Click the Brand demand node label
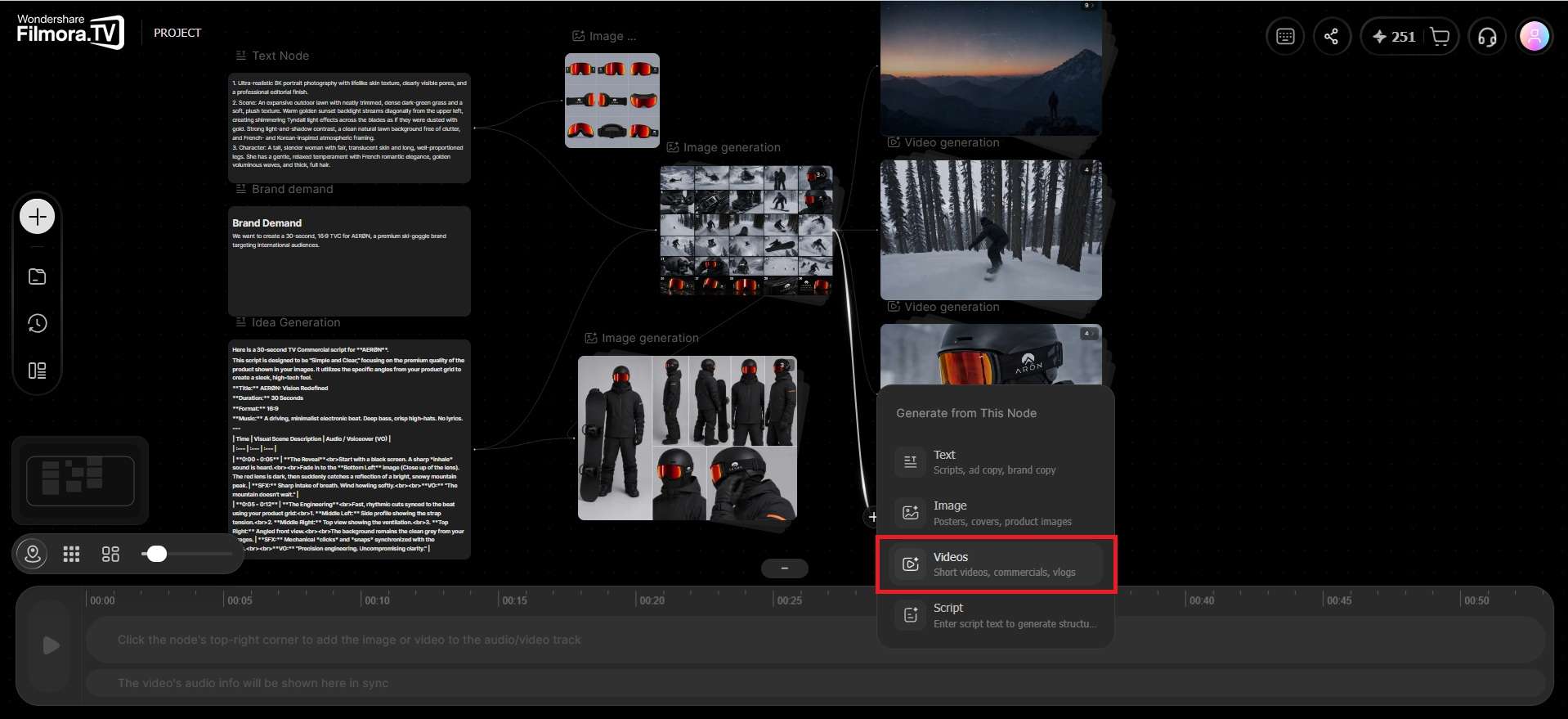1568x719 pixels. 293,189
